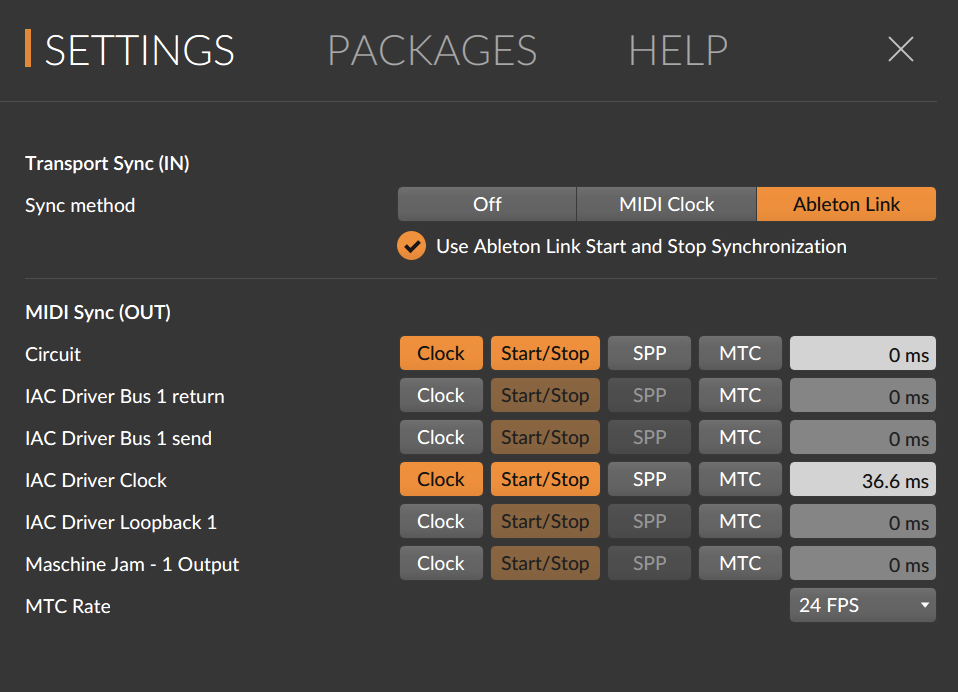Enable Clock for IAC Driver Bus 1 send

[x=441, y=437]
